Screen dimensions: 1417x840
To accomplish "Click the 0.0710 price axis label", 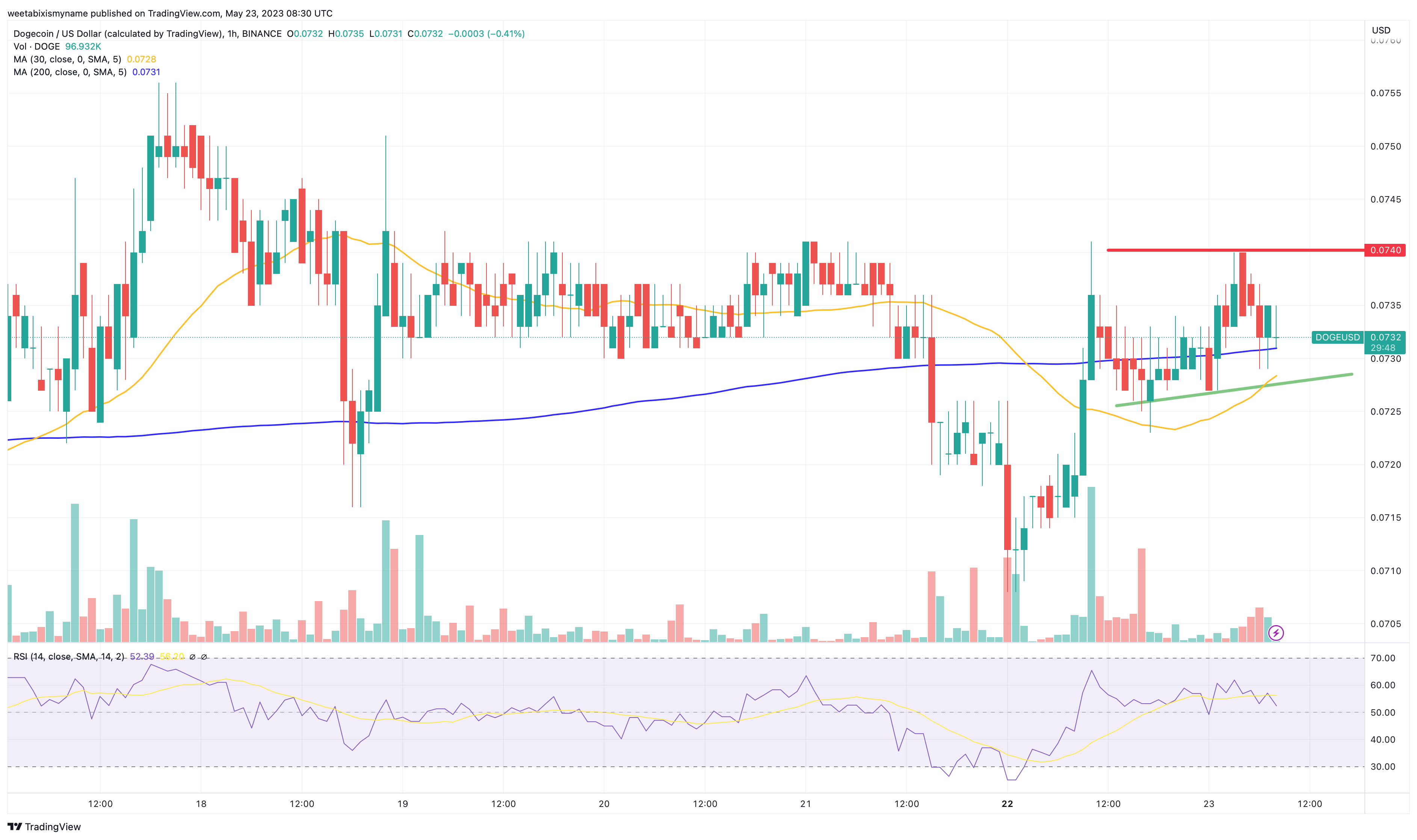I will click(x=1386, y=571).
